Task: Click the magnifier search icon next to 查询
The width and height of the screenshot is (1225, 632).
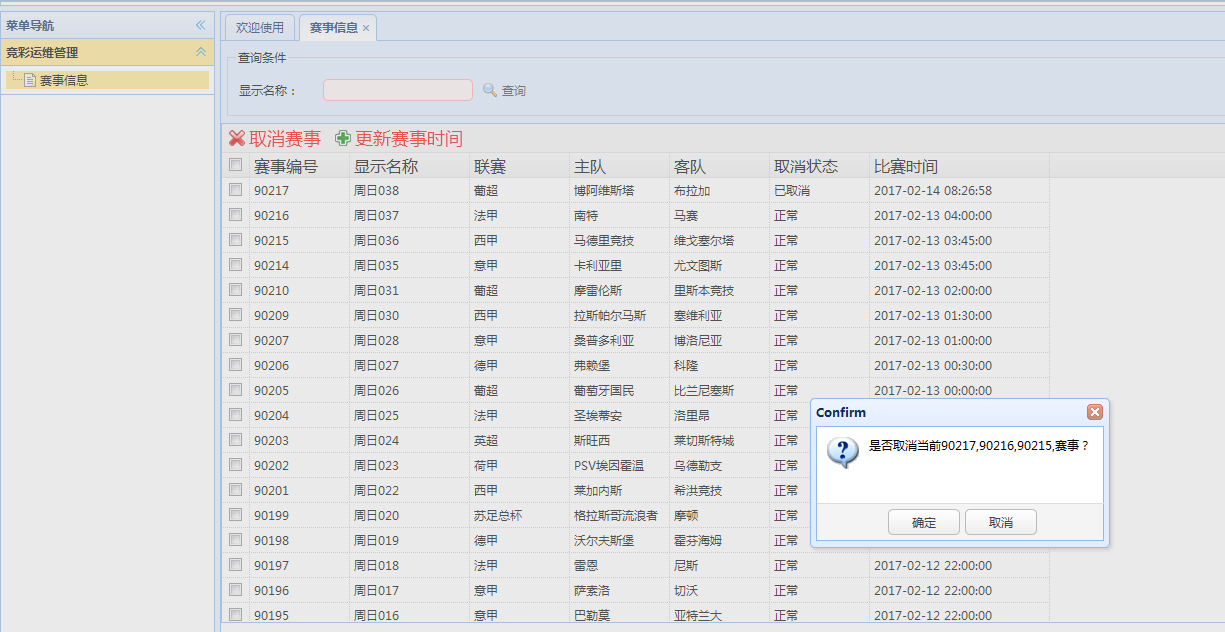Action: [489, 89]
